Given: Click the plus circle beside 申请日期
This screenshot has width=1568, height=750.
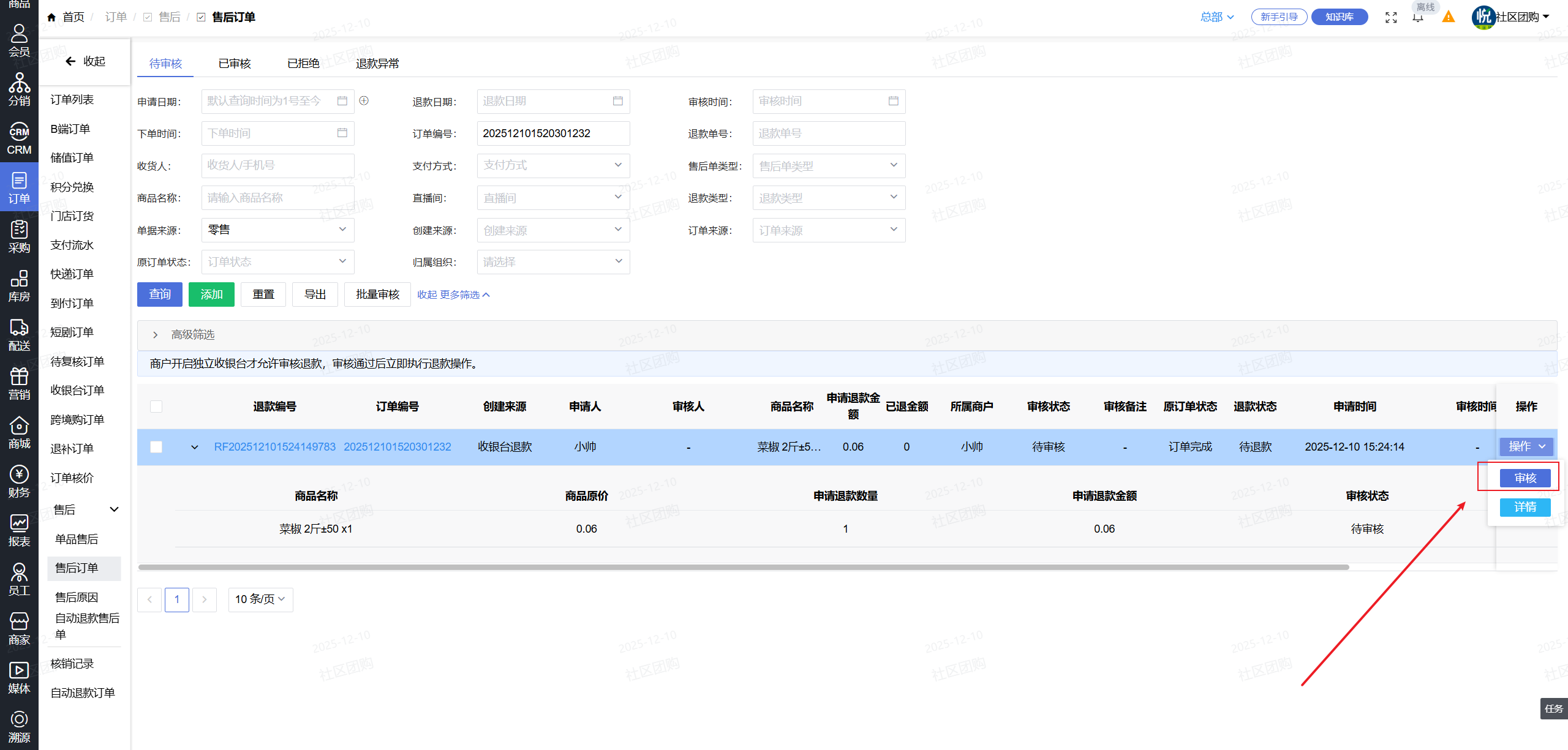Looking at the screenshot, I should tap(364, 101).
